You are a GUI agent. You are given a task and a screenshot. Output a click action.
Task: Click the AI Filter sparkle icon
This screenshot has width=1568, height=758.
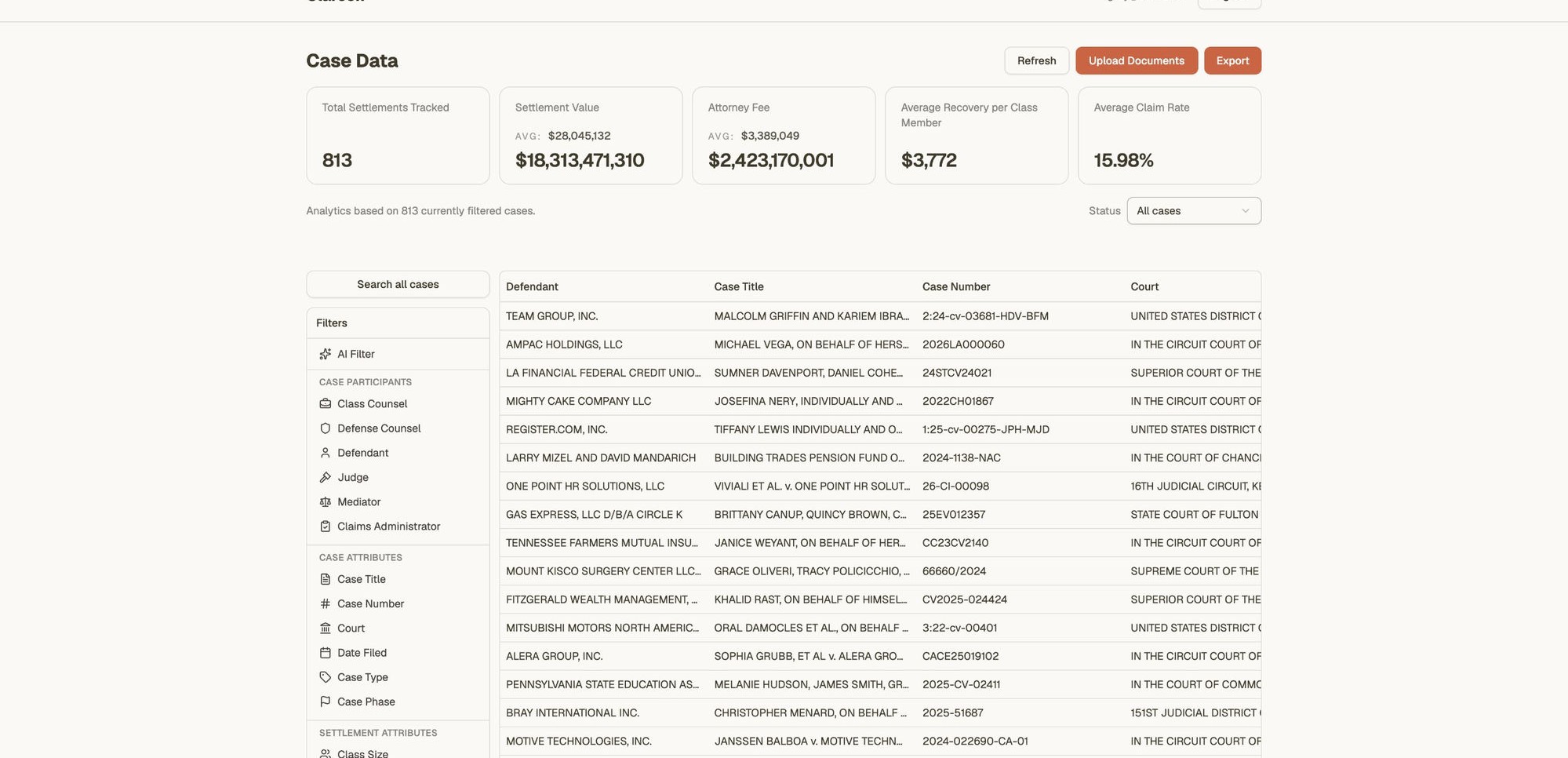[x=325, y=354]
